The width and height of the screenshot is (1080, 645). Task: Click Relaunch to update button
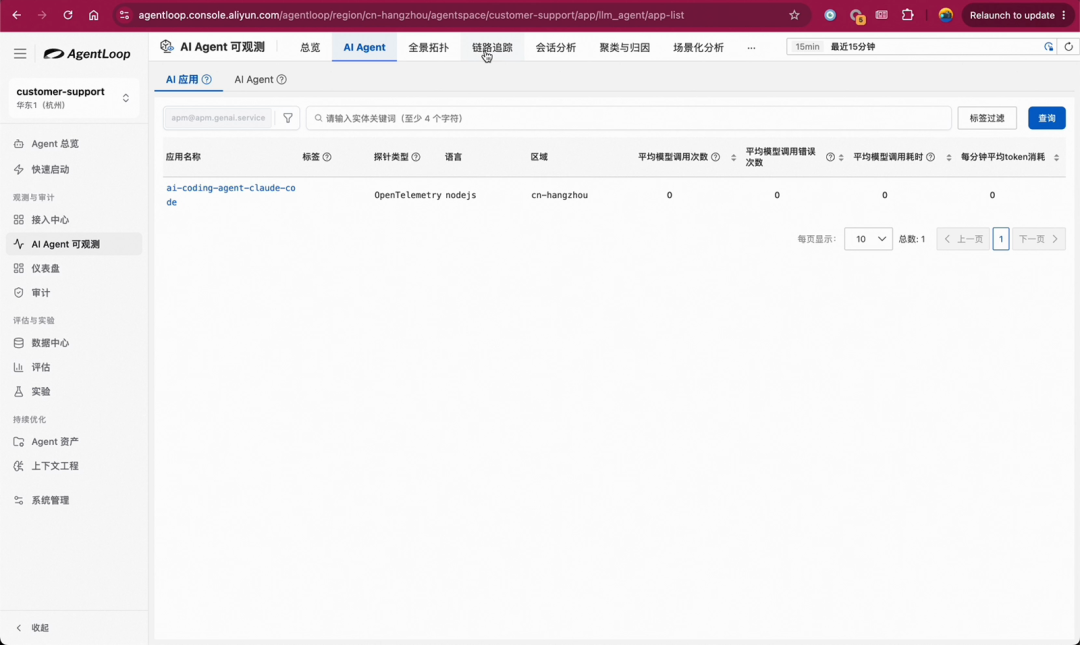click(x=1017, y=15)
